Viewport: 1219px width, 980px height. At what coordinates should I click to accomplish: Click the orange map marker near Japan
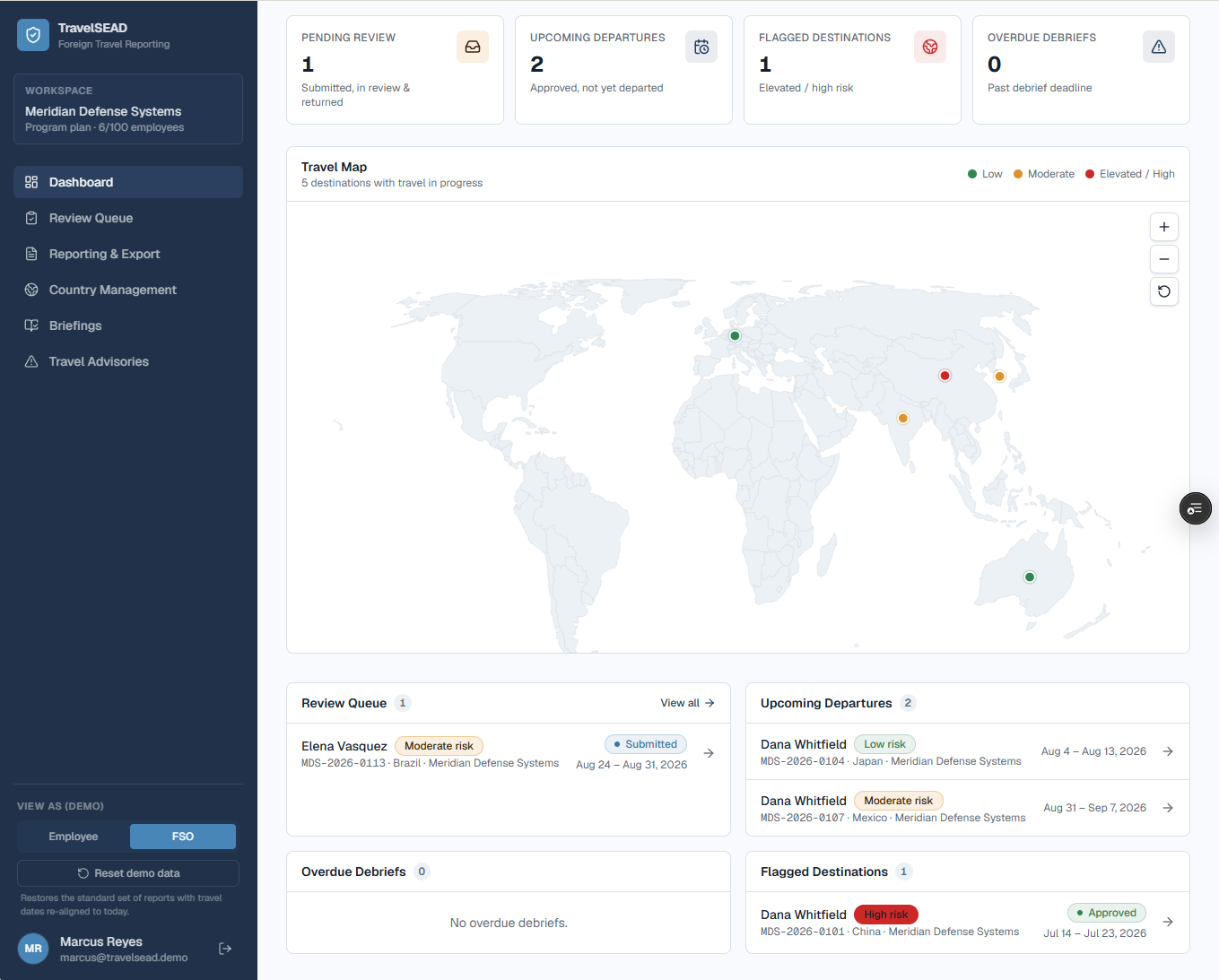tap(999, 377)
